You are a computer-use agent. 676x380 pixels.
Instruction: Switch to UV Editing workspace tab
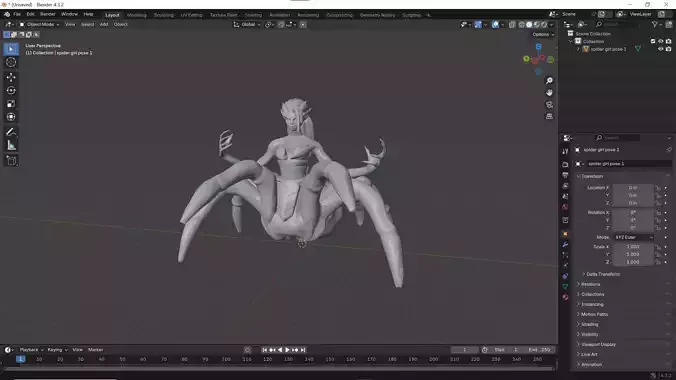pyautogui.click(x=191, y=15)
